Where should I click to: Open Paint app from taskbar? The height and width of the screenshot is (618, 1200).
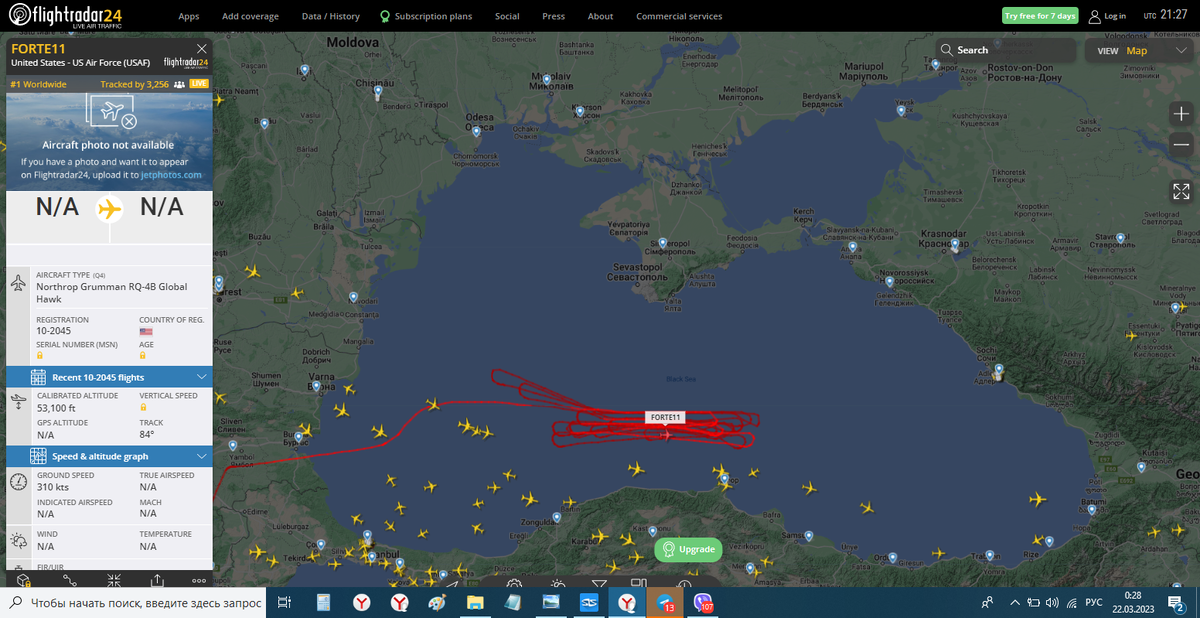tap(437, 603)
